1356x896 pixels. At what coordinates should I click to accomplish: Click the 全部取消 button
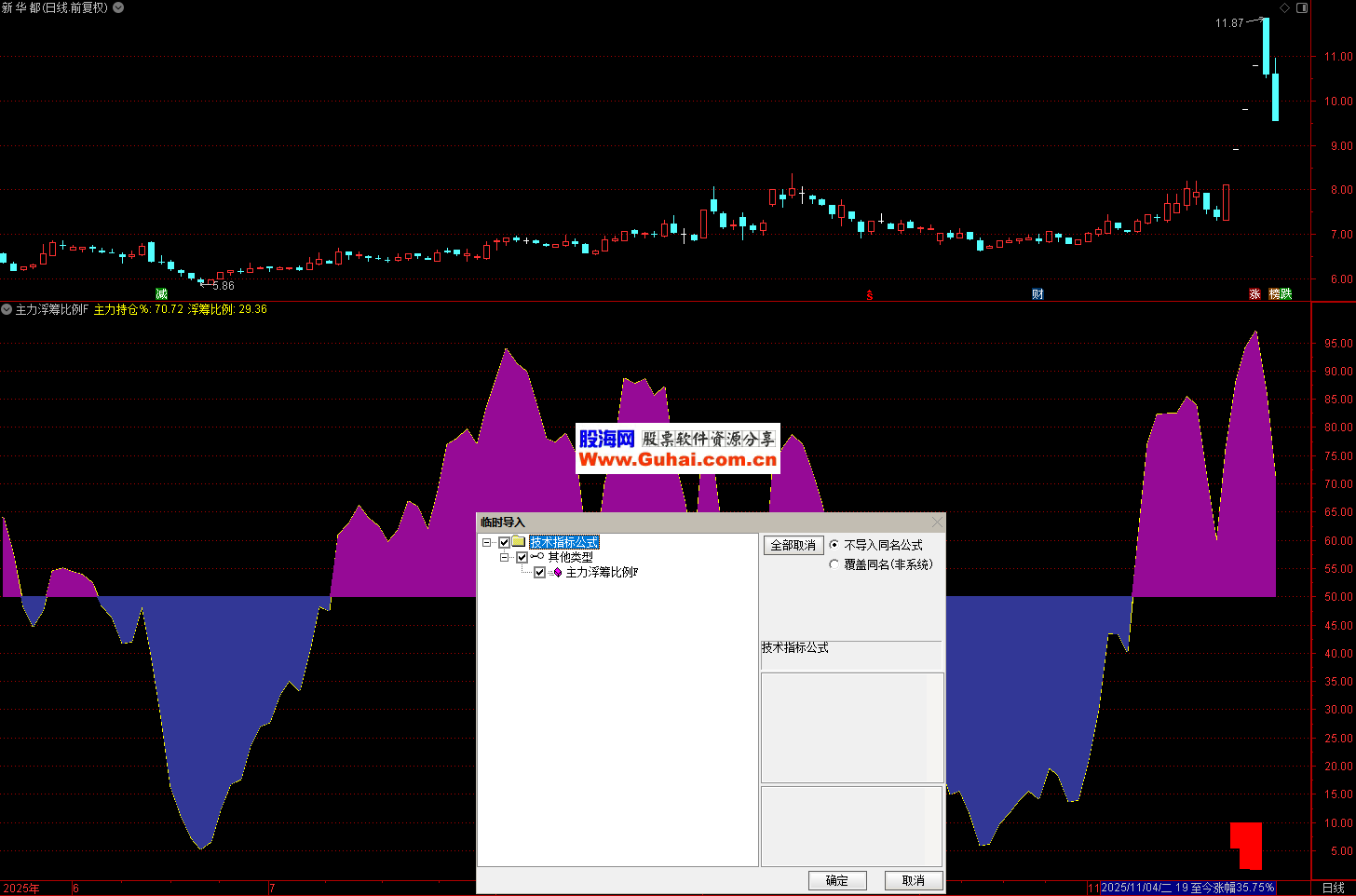[793, 546]
